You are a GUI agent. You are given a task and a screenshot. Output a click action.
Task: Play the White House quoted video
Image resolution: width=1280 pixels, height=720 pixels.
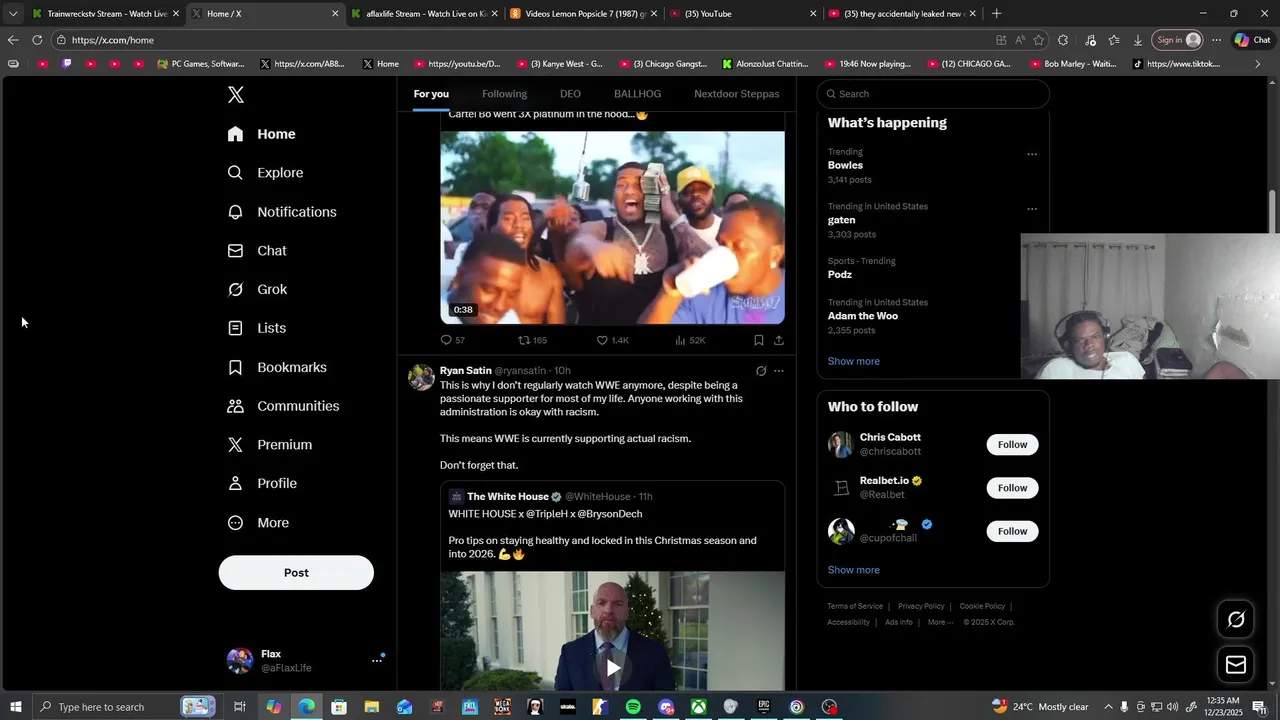(x=613, y=667)
